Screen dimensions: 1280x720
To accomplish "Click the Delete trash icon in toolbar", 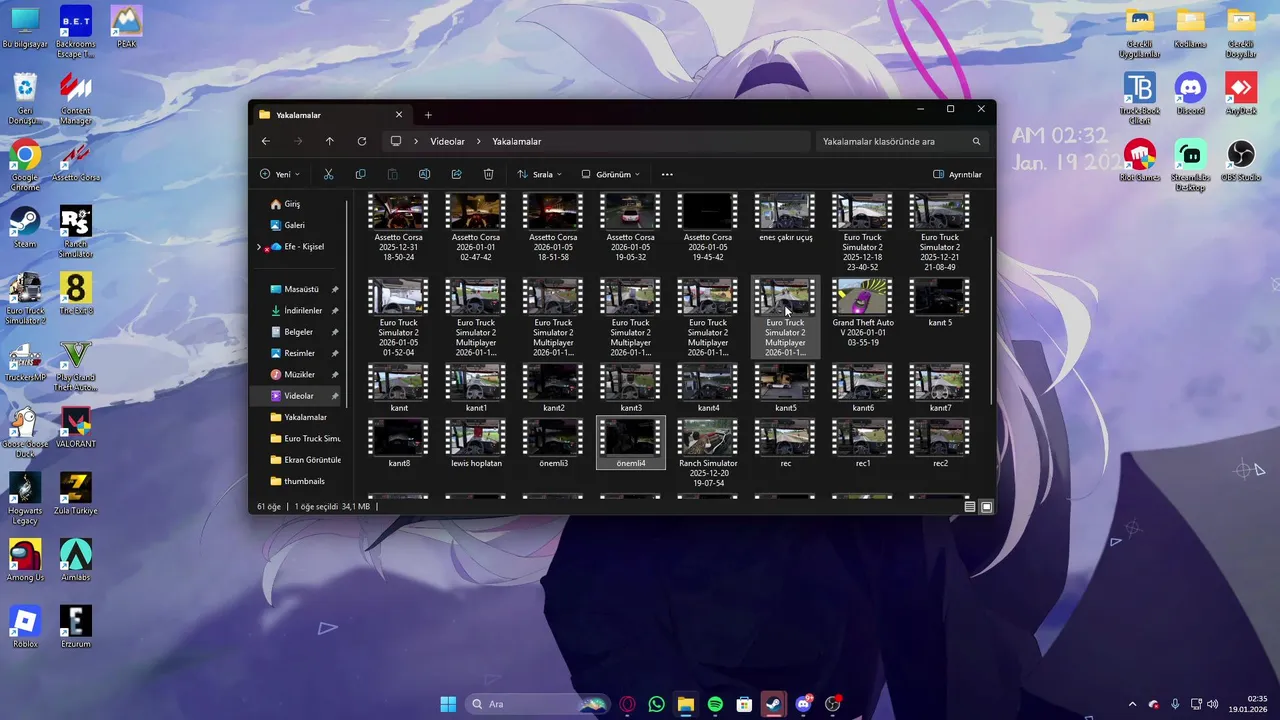I will (488, 174).
